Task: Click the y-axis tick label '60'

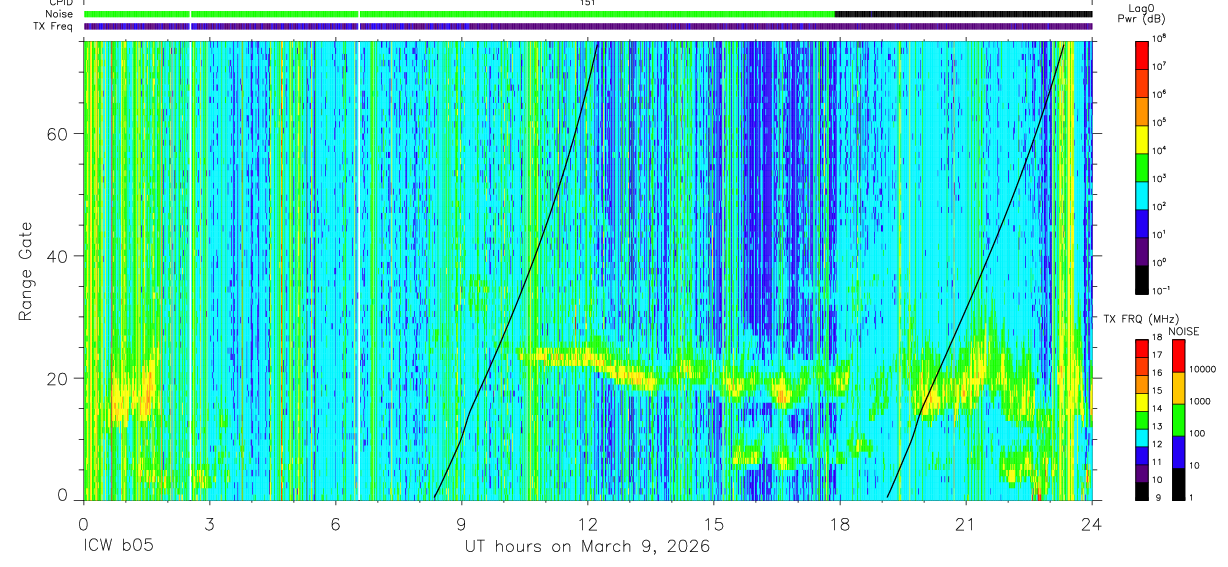Action: point(56,134)
